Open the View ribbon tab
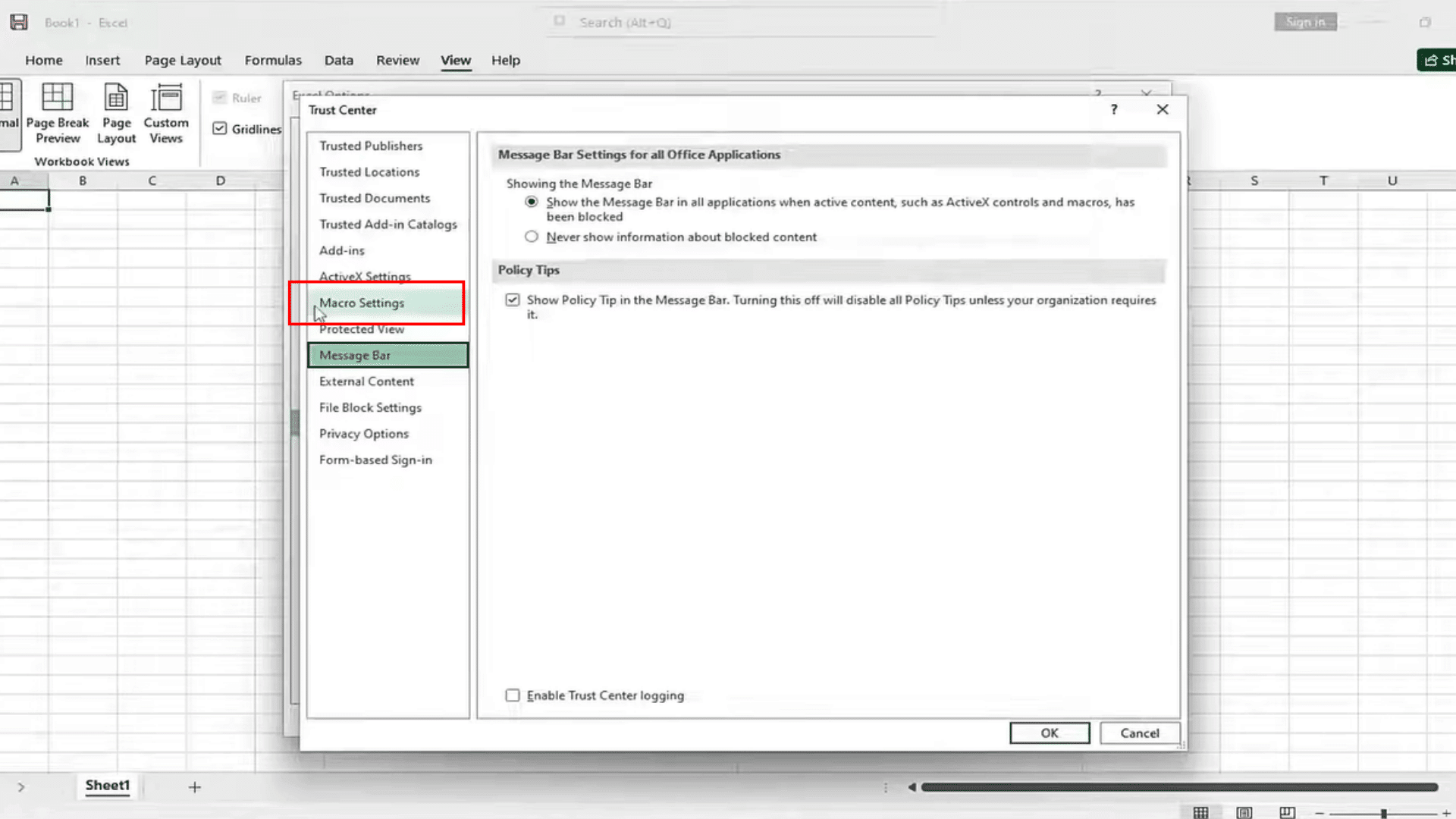Screen dimensions: 1456x819 (x=456, y=60)
